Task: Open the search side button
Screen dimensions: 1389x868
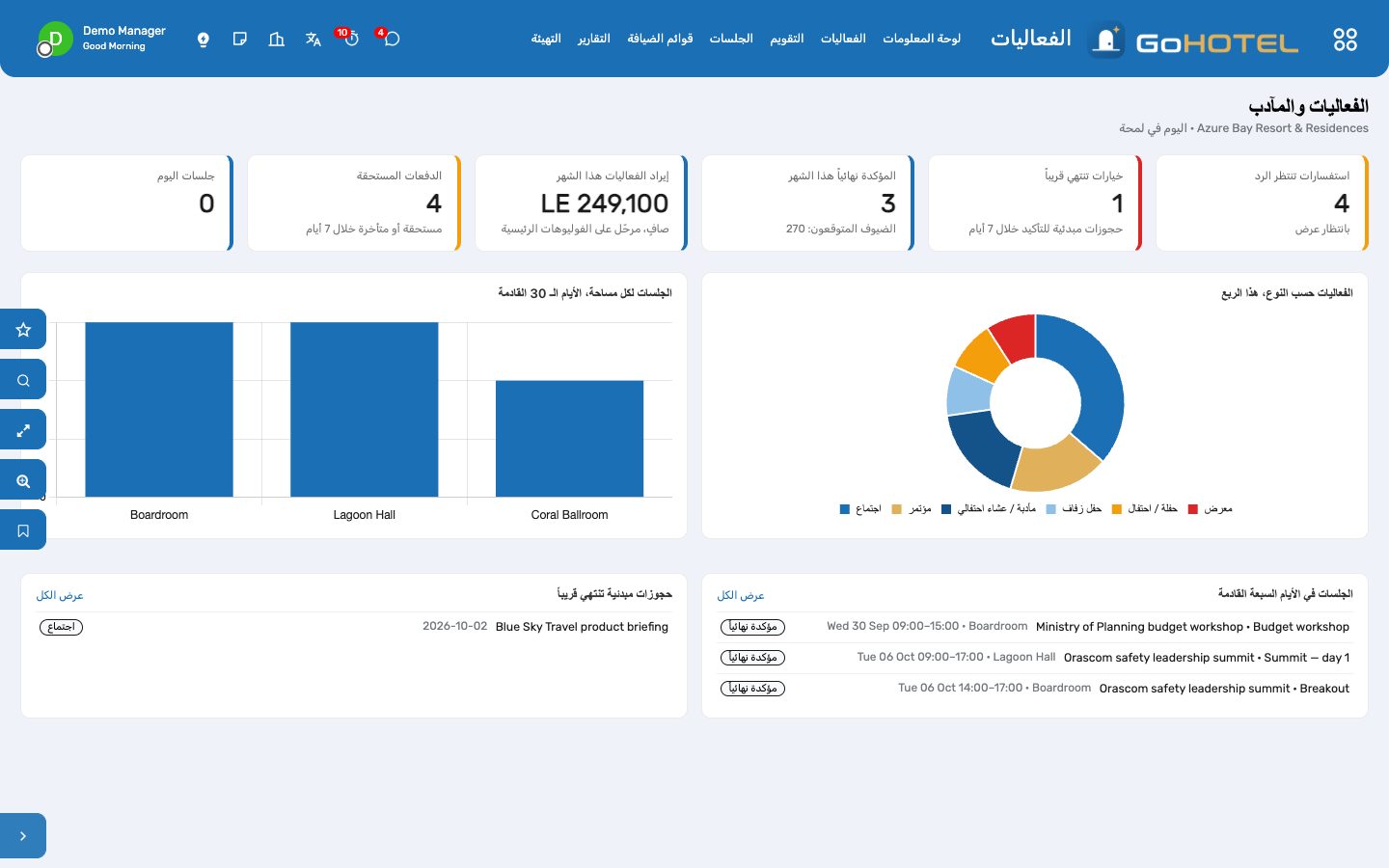Action: pos(23,380)
